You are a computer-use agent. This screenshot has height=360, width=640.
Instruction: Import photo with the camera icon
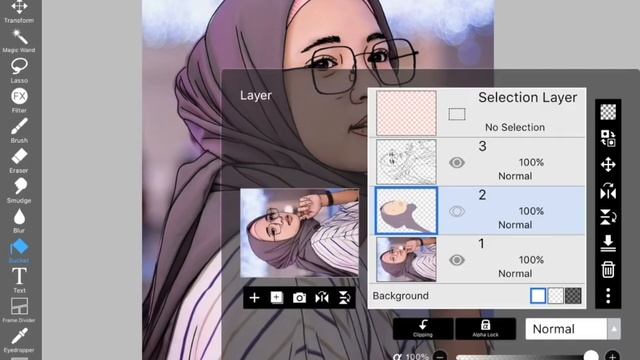pyautogui.click(x=300, y=298)
